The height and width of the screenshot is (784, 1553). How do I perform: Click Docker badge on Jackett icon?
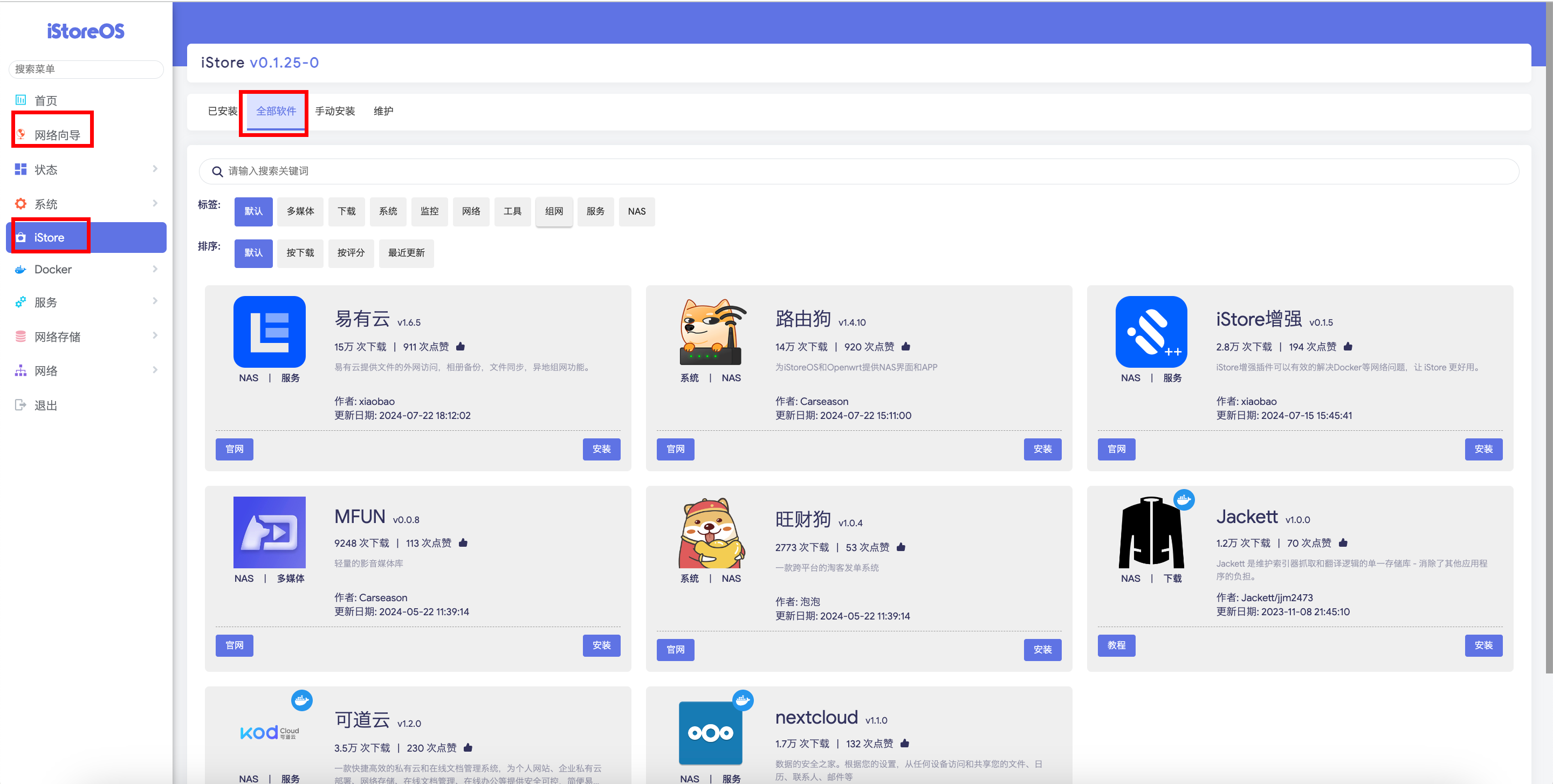coord(1184,499)
